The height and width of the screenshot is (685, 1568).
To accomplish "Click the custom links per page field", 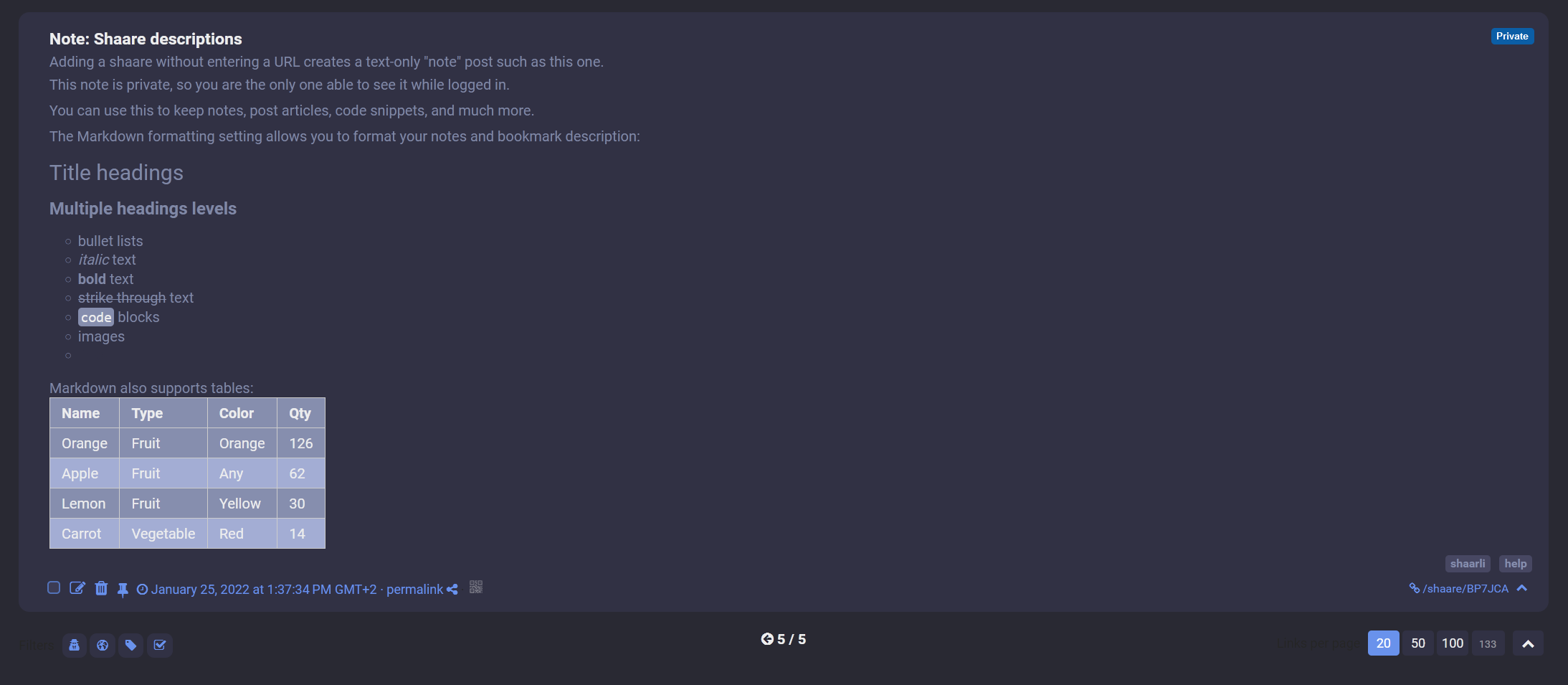I will point(1488,643).
